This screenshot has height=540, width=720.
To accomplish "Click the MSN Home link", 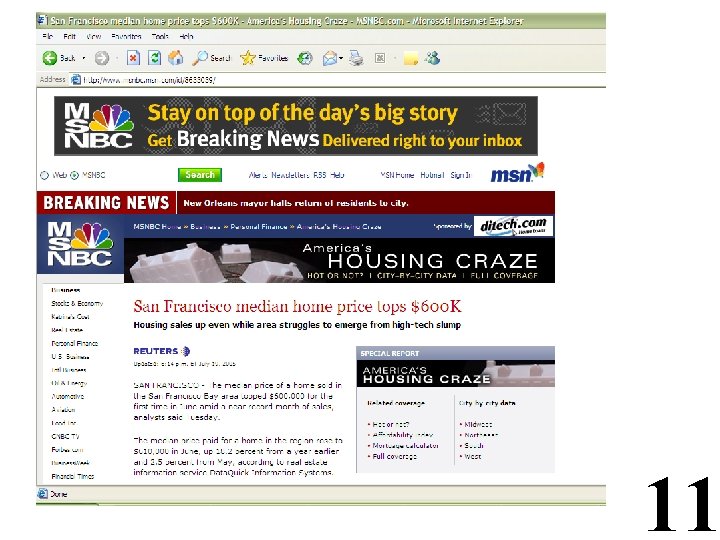I will click(397, 175).
